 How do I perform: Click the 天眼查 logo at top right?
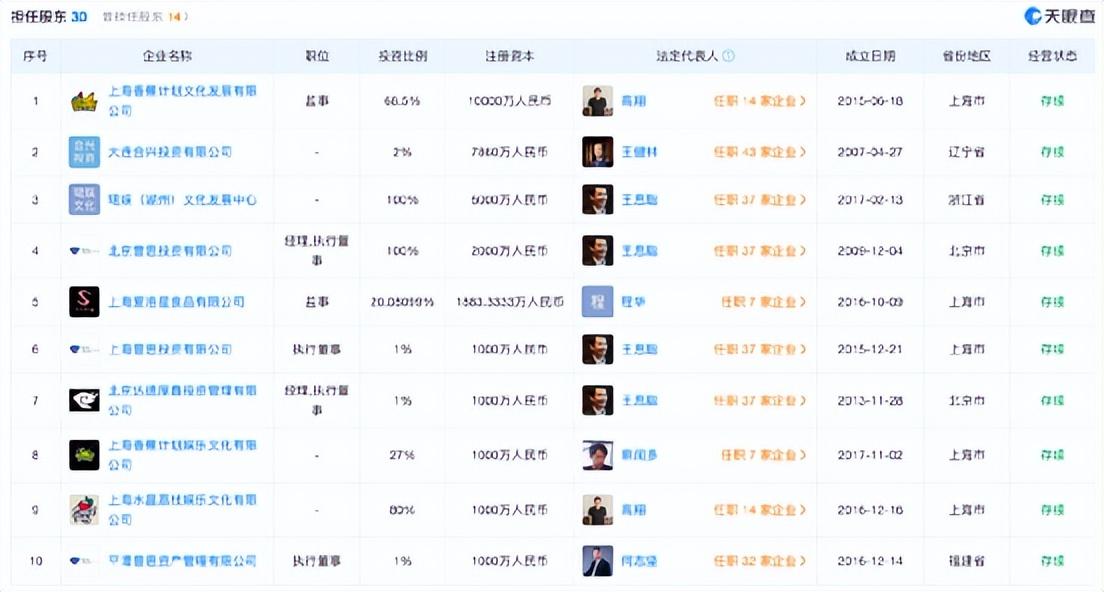1059,17
